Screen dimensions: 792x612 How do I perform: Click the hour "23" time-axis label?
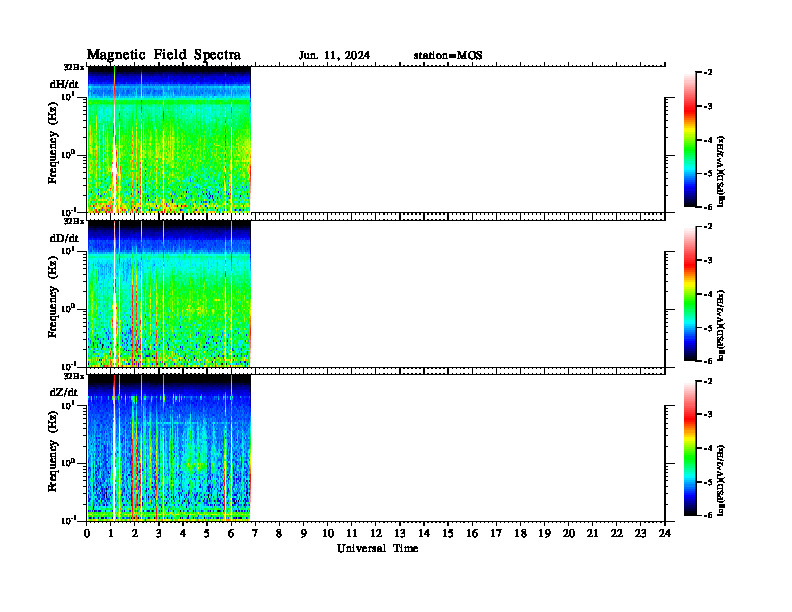640,534
